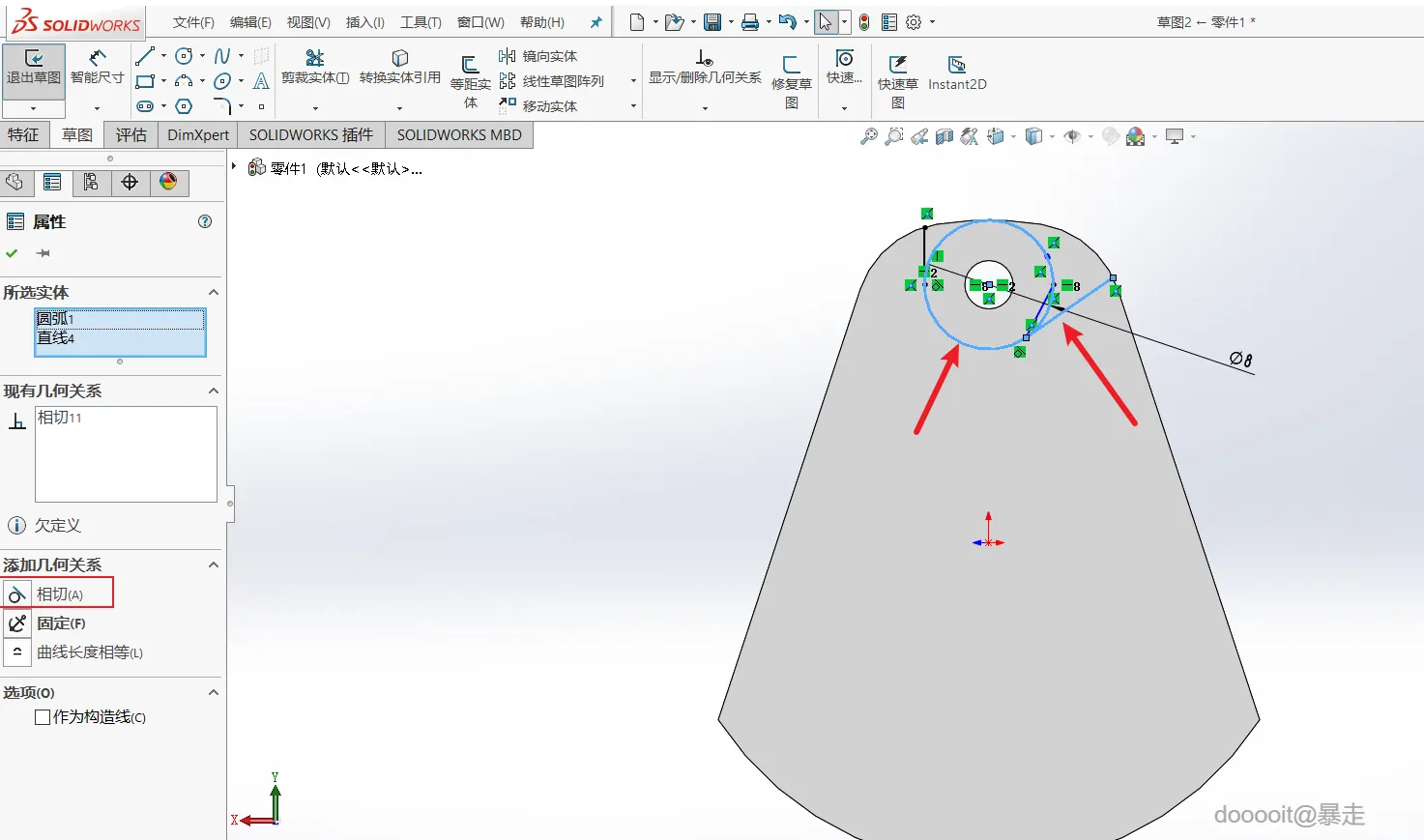
Task: Click the properties help question icon
Action: click(x=205, y=221)
